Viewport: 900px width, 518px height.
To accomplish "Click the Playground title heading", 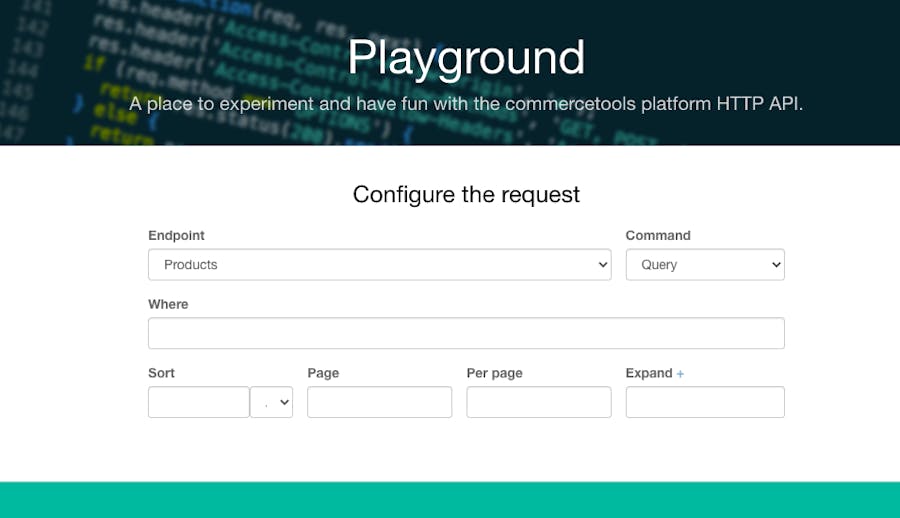I will [x=466, y=57].
